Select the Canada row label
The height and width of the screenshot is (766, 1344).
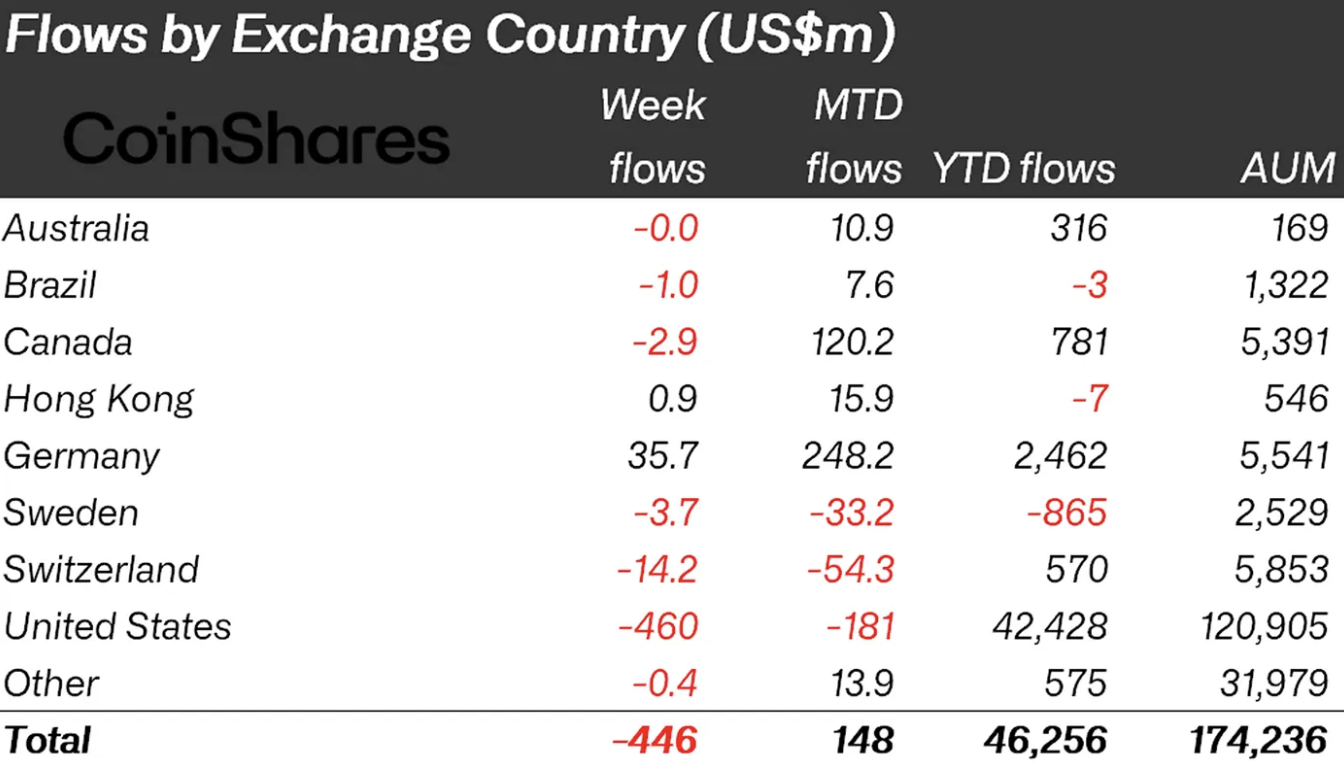[x=68, y=342]
